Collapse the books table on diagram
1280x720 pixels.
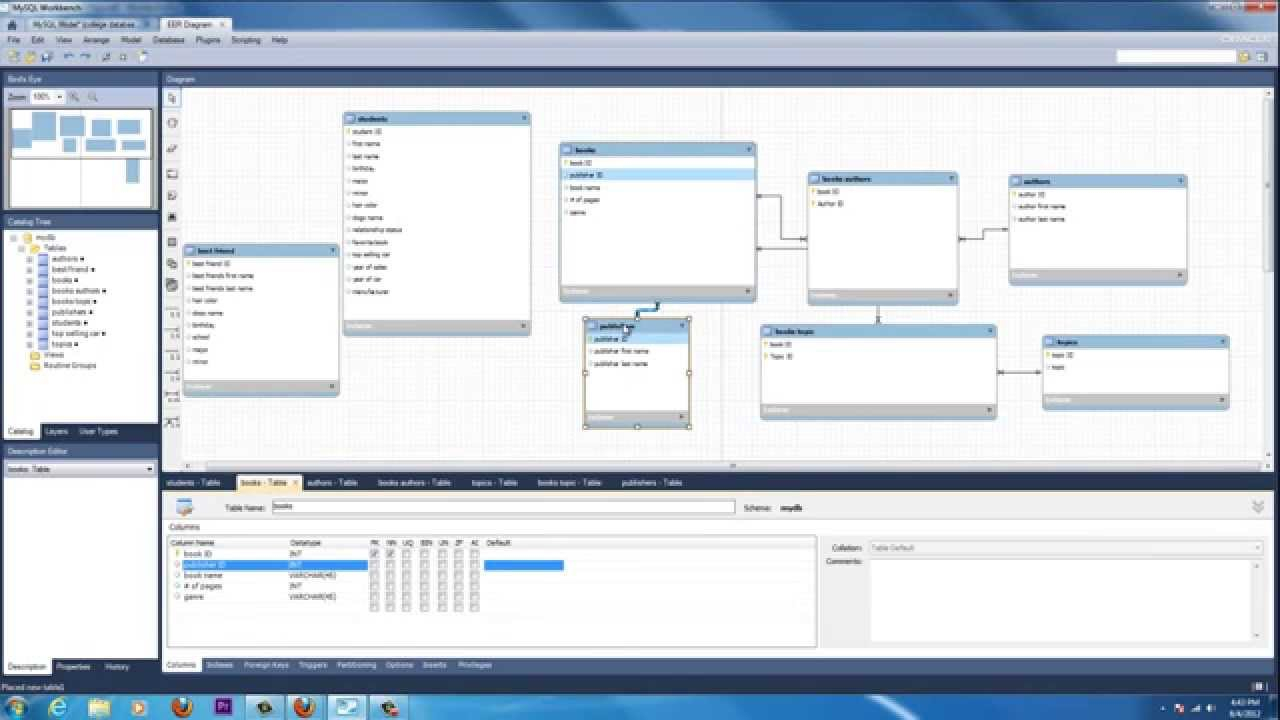click(x=749, y=149)
